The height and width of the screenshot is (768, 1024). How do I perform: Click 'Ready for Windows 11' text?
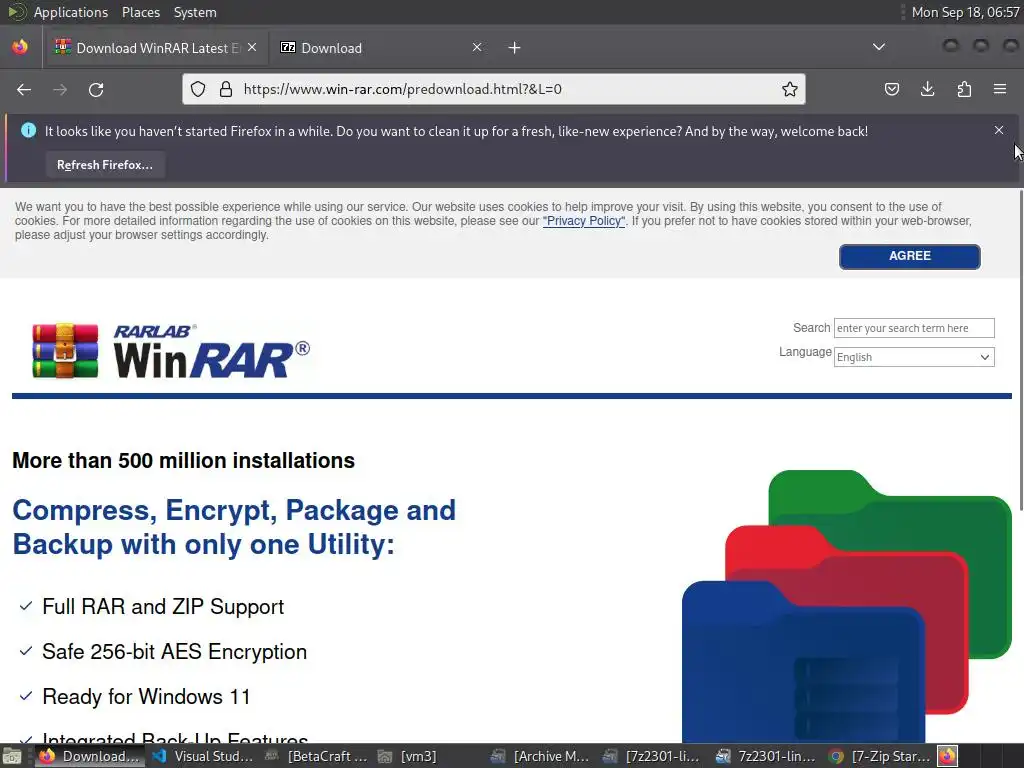pos(146,697)
